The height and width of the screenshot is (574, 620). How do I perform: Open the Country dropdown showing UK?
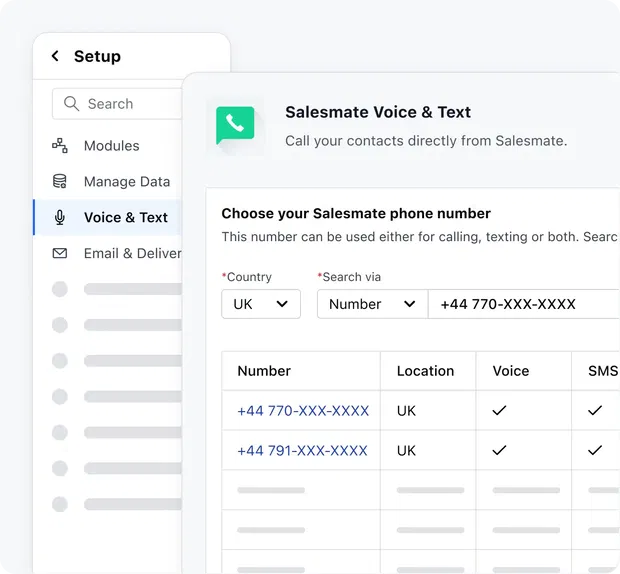[261, 304]
